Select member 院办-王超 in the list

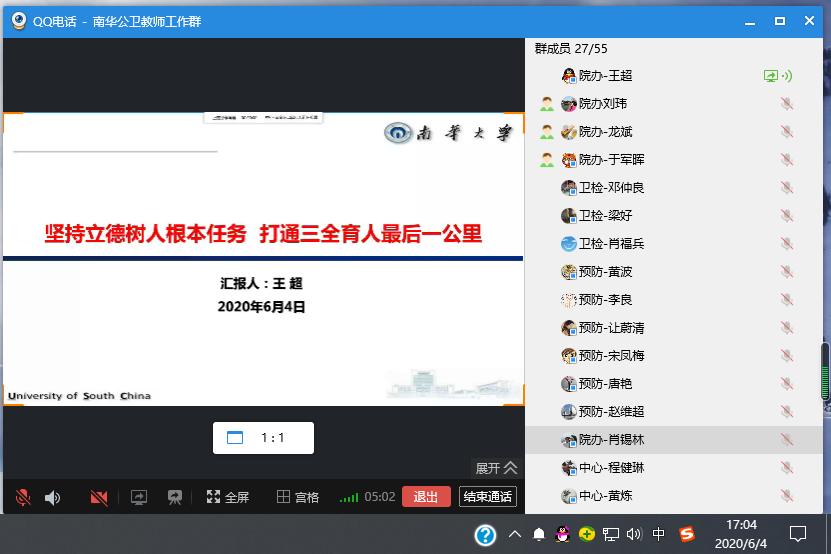point(605,76)
